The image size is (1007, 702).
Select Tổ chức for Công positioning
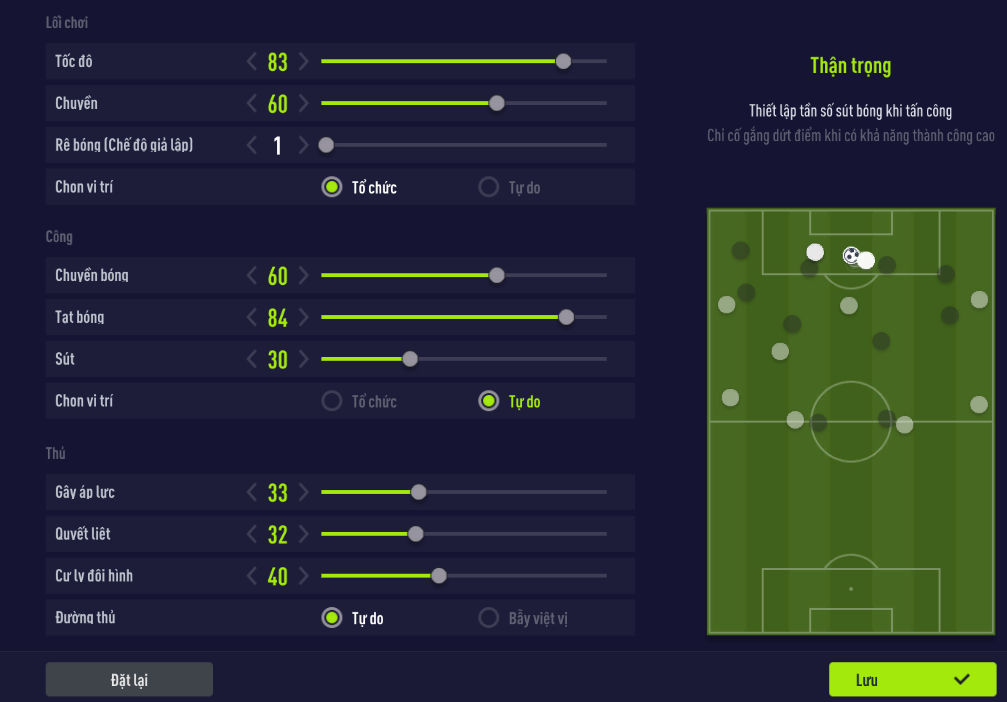tap(332, 401)
